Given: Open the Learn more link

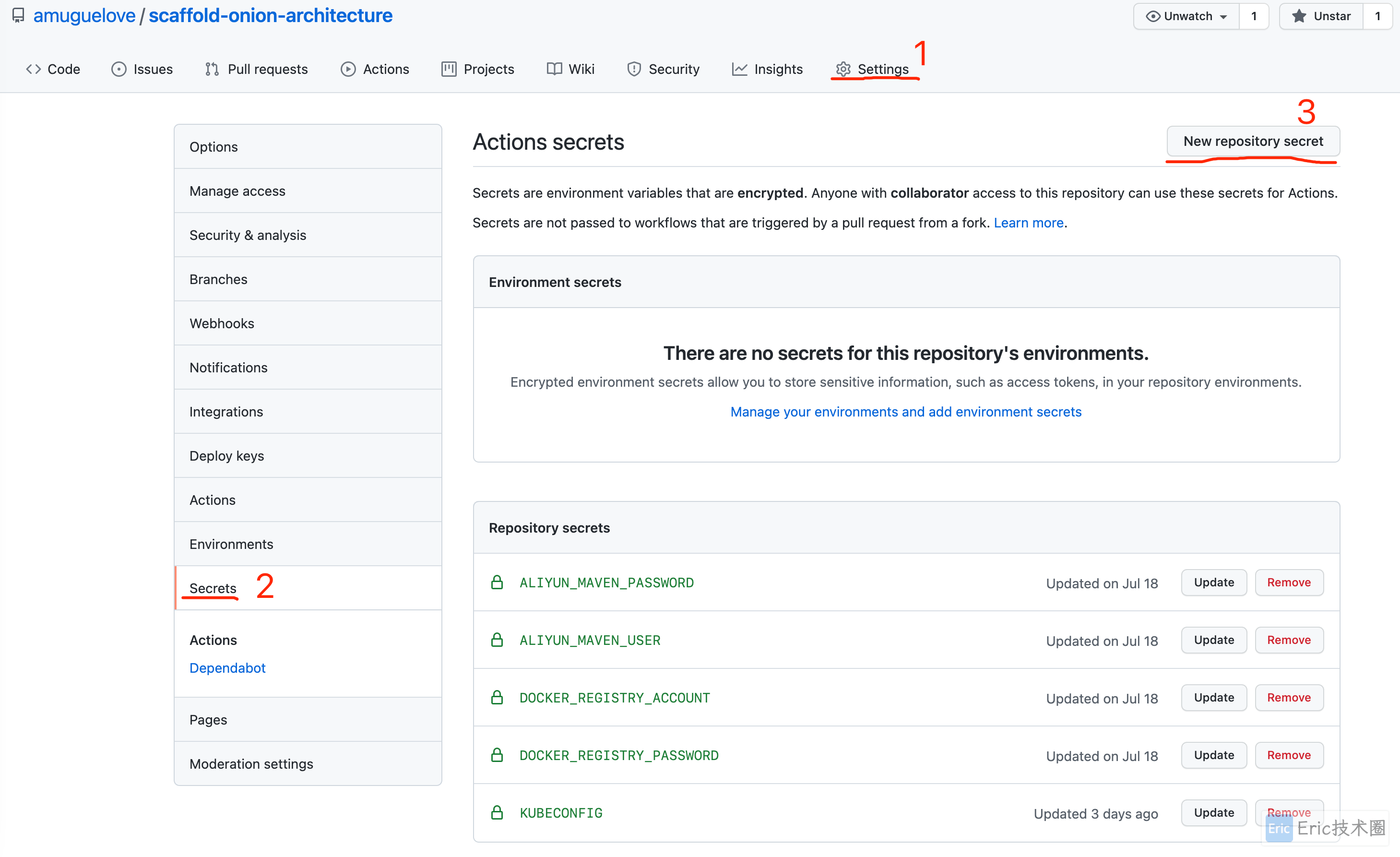Looking at the screenshot, I should [x=1028, y=223].
